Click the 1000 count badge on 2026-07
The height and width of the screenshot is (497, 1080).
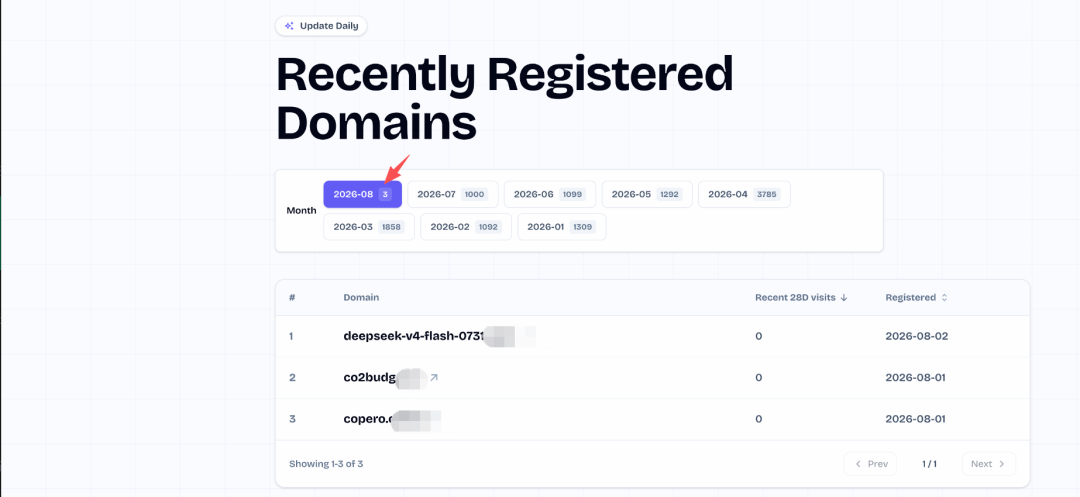pyautogui.click(x=474, y=195)
